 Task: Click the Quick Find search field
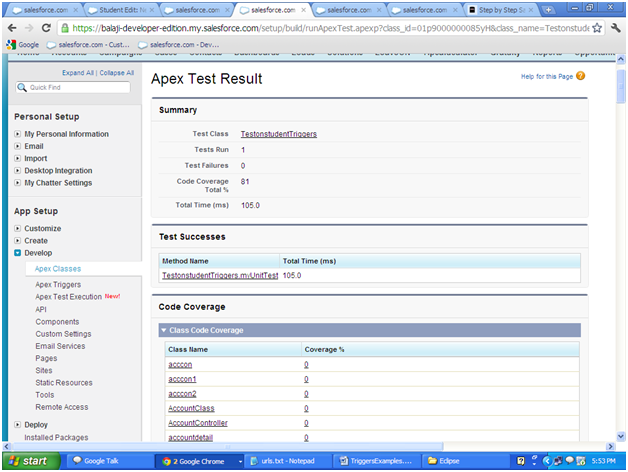click(73, 87)
